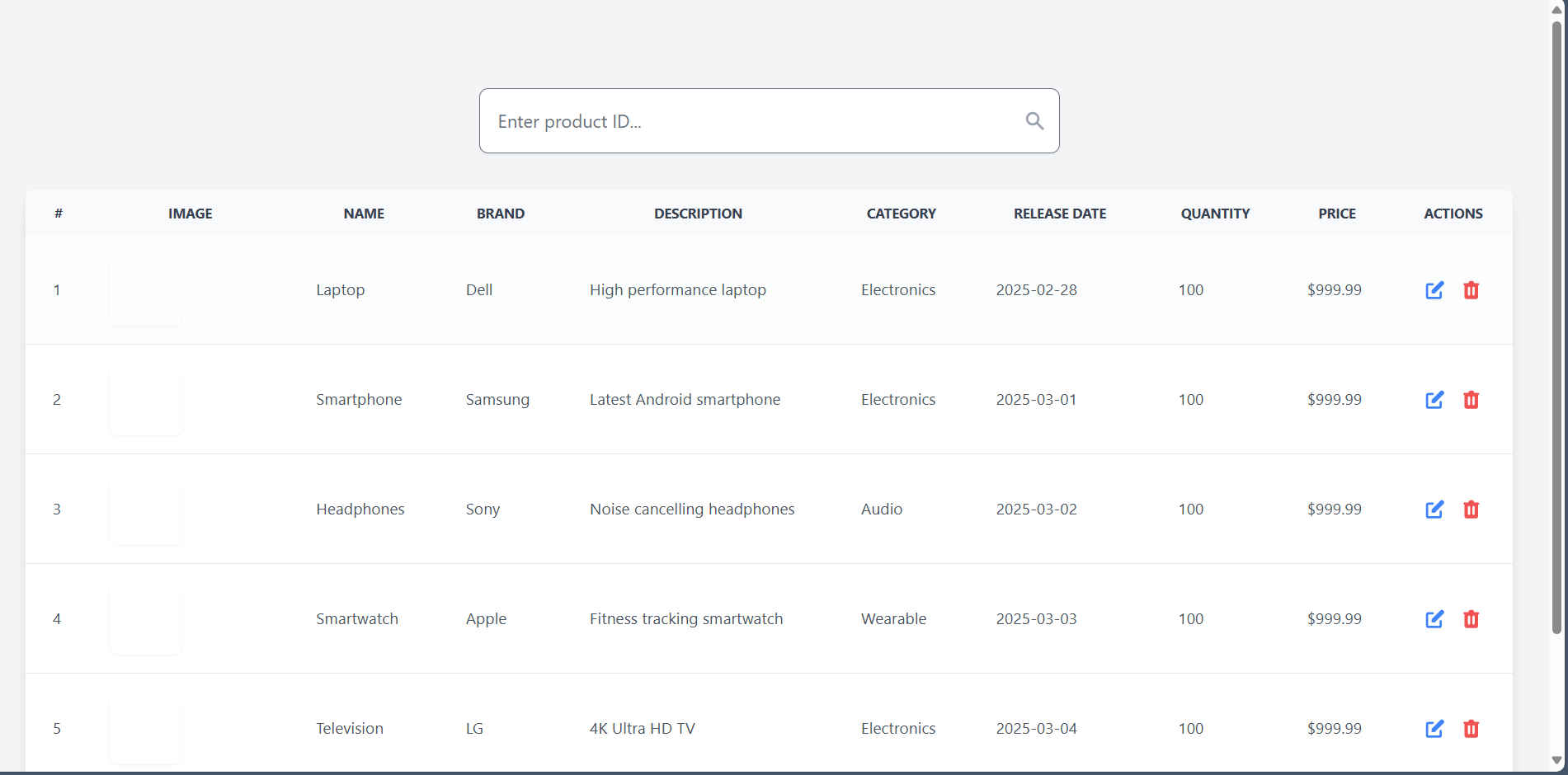The image size is (1568, 775).
Task: Click the scrollbar down arrow
Action: [1559, 762]
